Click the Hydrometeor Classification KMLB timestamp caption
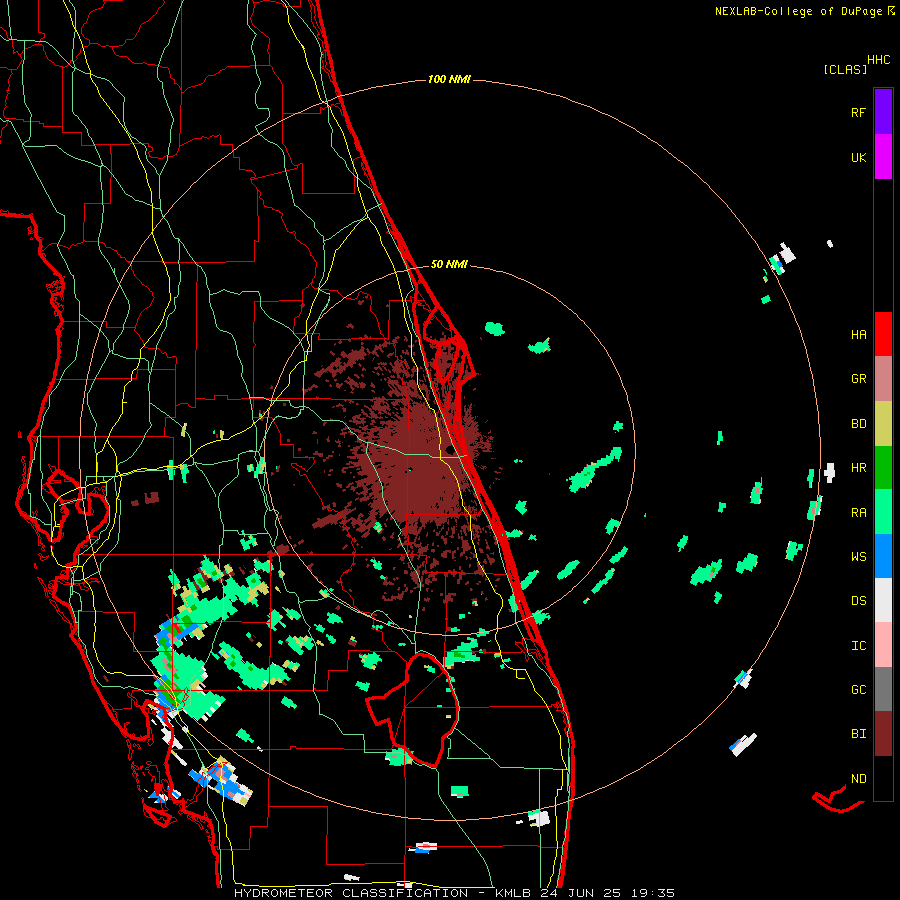This screenshot has width=900, height=900. 454,893
